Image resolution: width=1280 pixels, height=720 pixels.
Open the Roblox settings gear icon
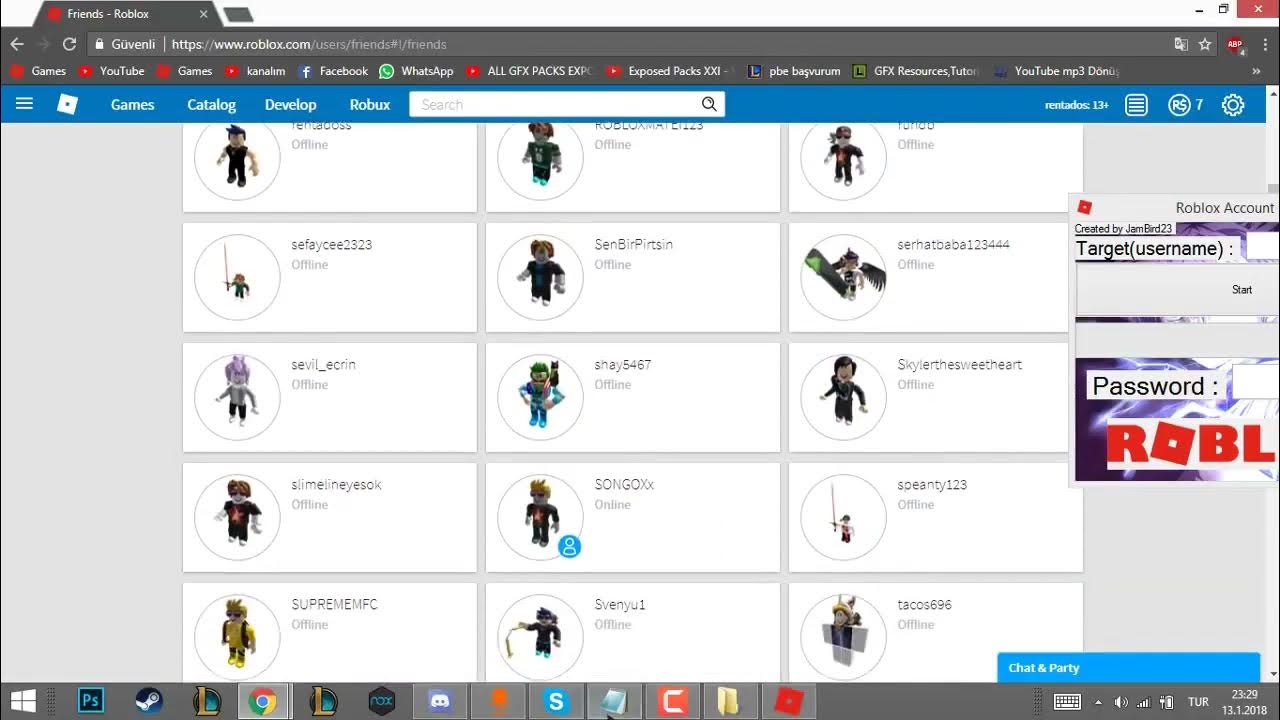(1233, 105)
